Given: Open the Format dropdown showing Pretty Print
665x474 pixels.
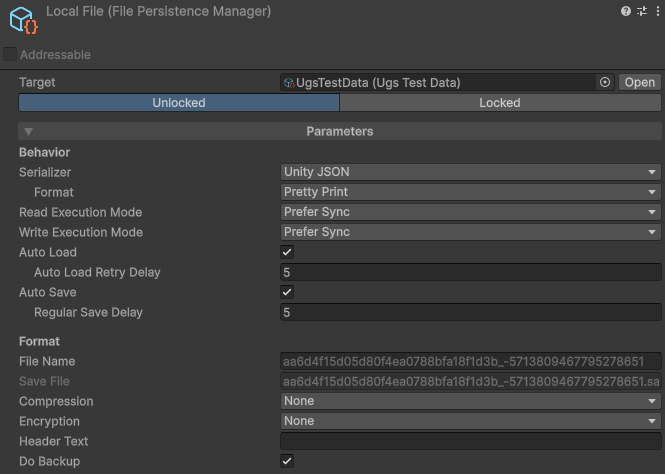Looking at the screenshot, I should (x=470, y=192).
